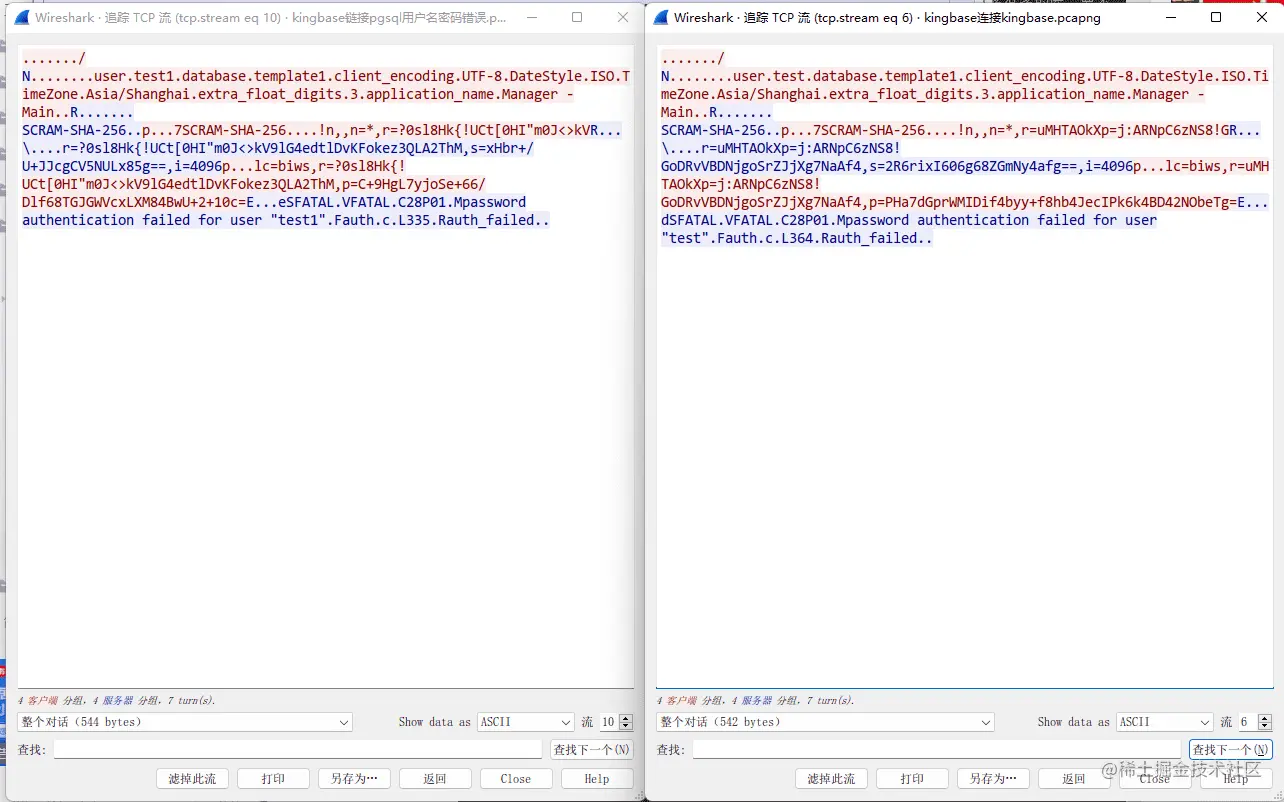This screenshot has height=802, width=1284.
Task: Maximize the stream 10 Wireshark window
Action: (x=577, y=18)
